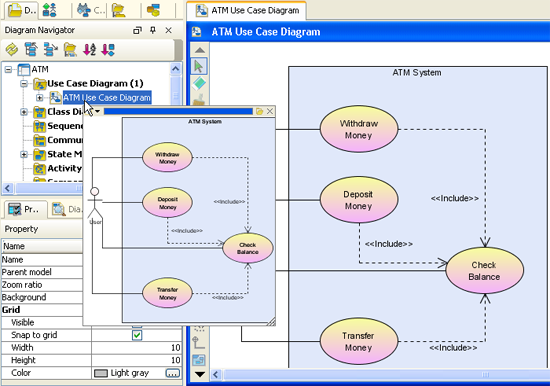
Task: Click the ellipsis button for grid Color
Action: 172,373
